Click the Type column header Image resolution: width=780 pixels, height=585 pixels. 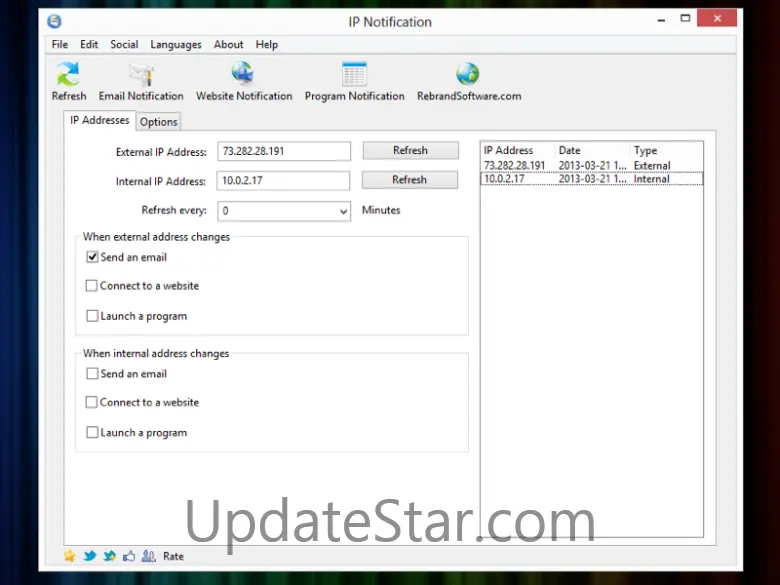[666, 150]
